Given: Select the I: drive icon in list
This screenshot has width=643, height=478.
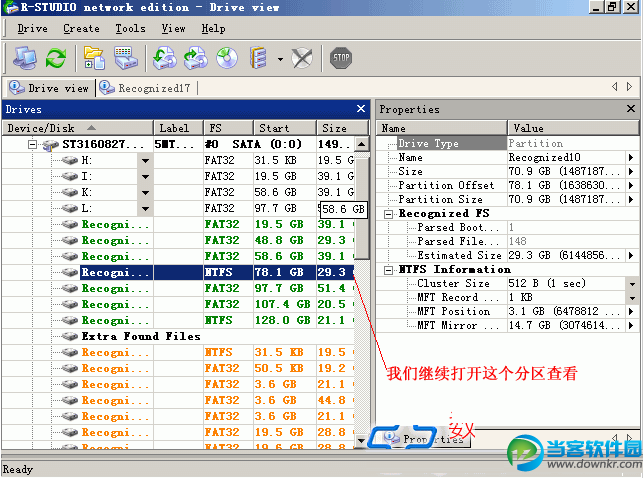Looking at the screenshot, I should (x=70, y=177).
